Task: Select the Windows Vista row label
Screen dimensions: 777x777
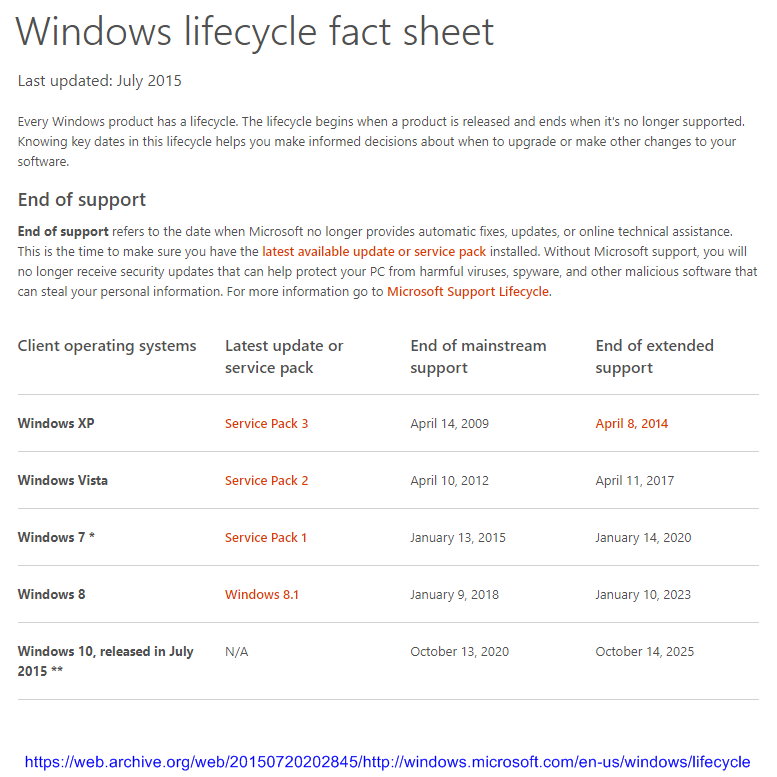Action: (x=63, y=480)
